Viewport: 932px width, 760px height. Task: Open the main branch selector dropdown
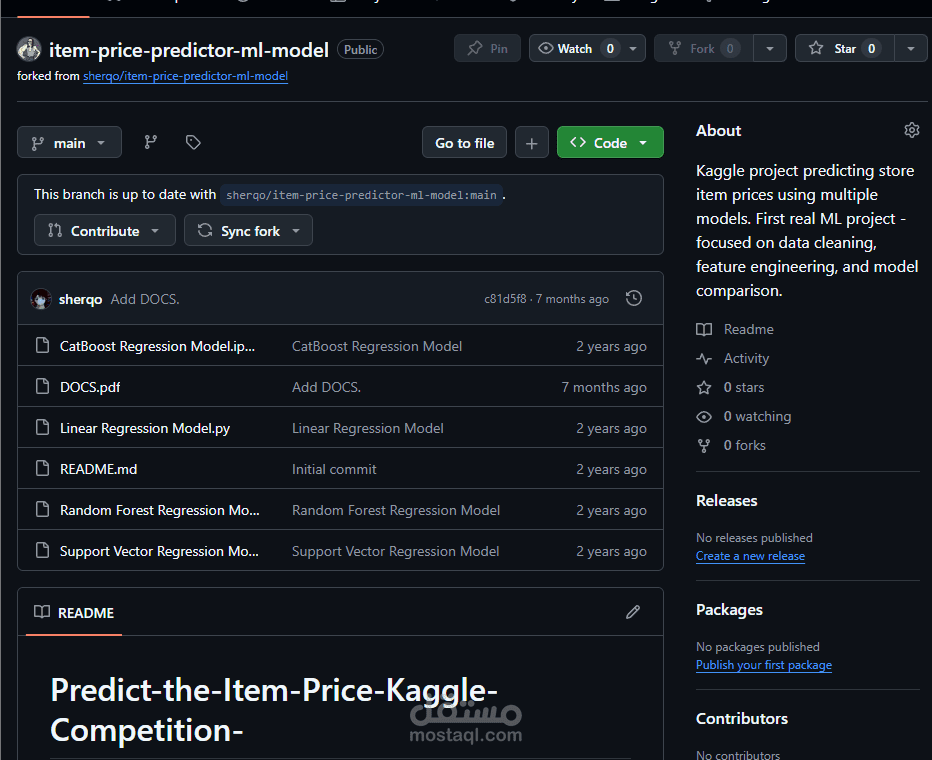tap(69, 143)
